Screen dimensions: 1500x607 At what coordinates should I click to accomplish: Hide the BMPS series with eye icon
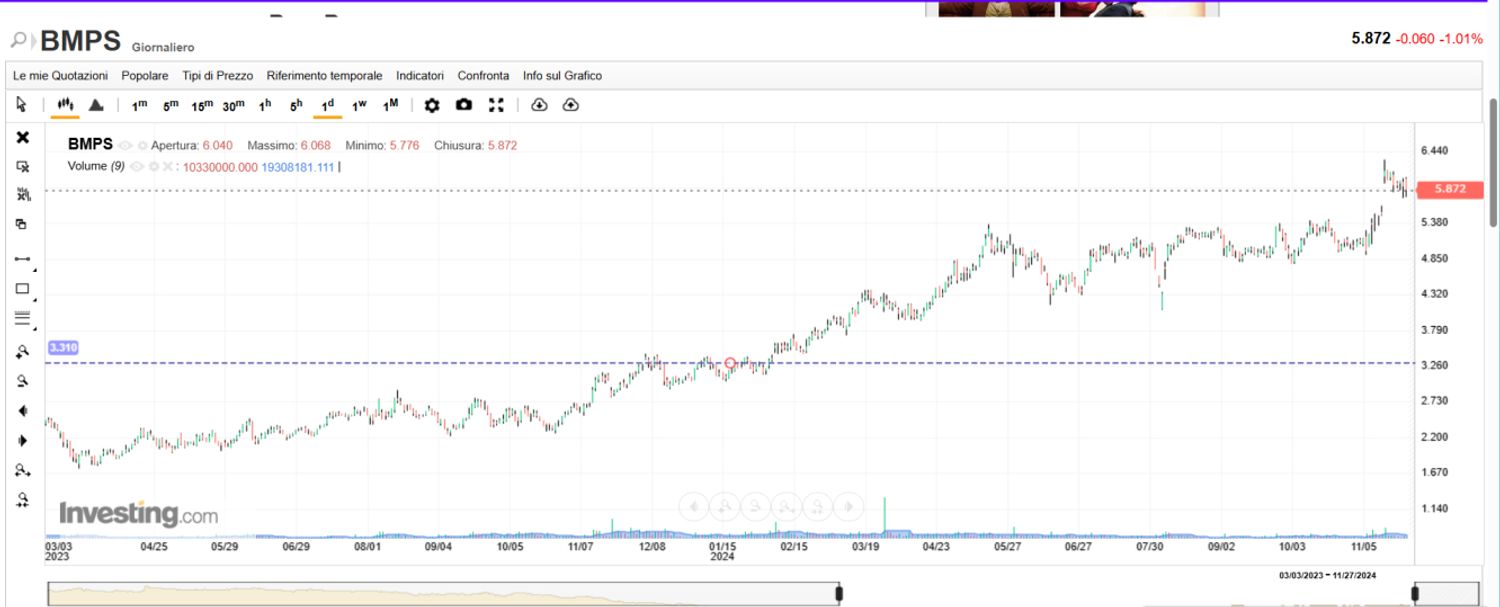(x=126, y=145)
